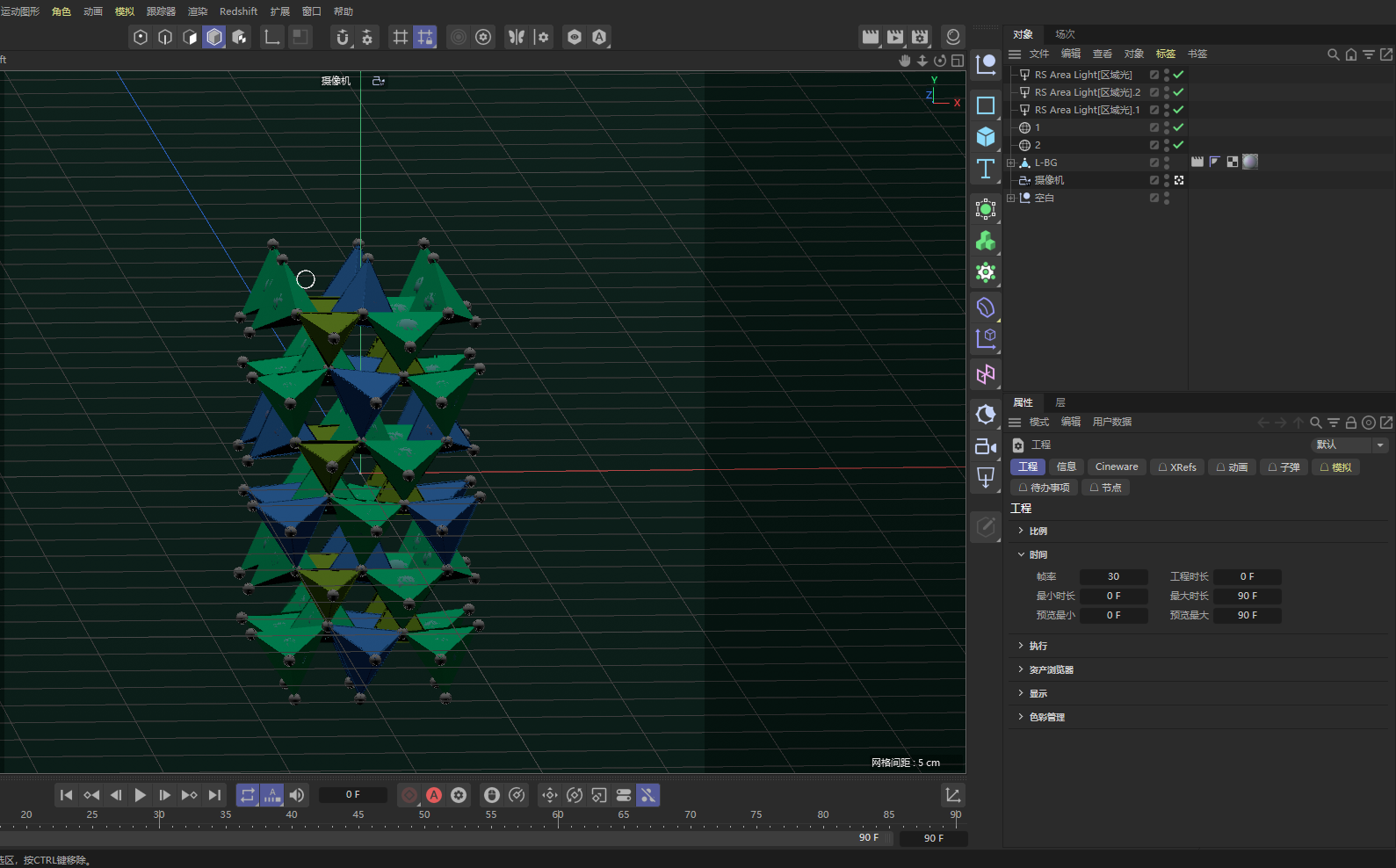Toggle visibility dots for 摄像机 object

pos(1167,180)
